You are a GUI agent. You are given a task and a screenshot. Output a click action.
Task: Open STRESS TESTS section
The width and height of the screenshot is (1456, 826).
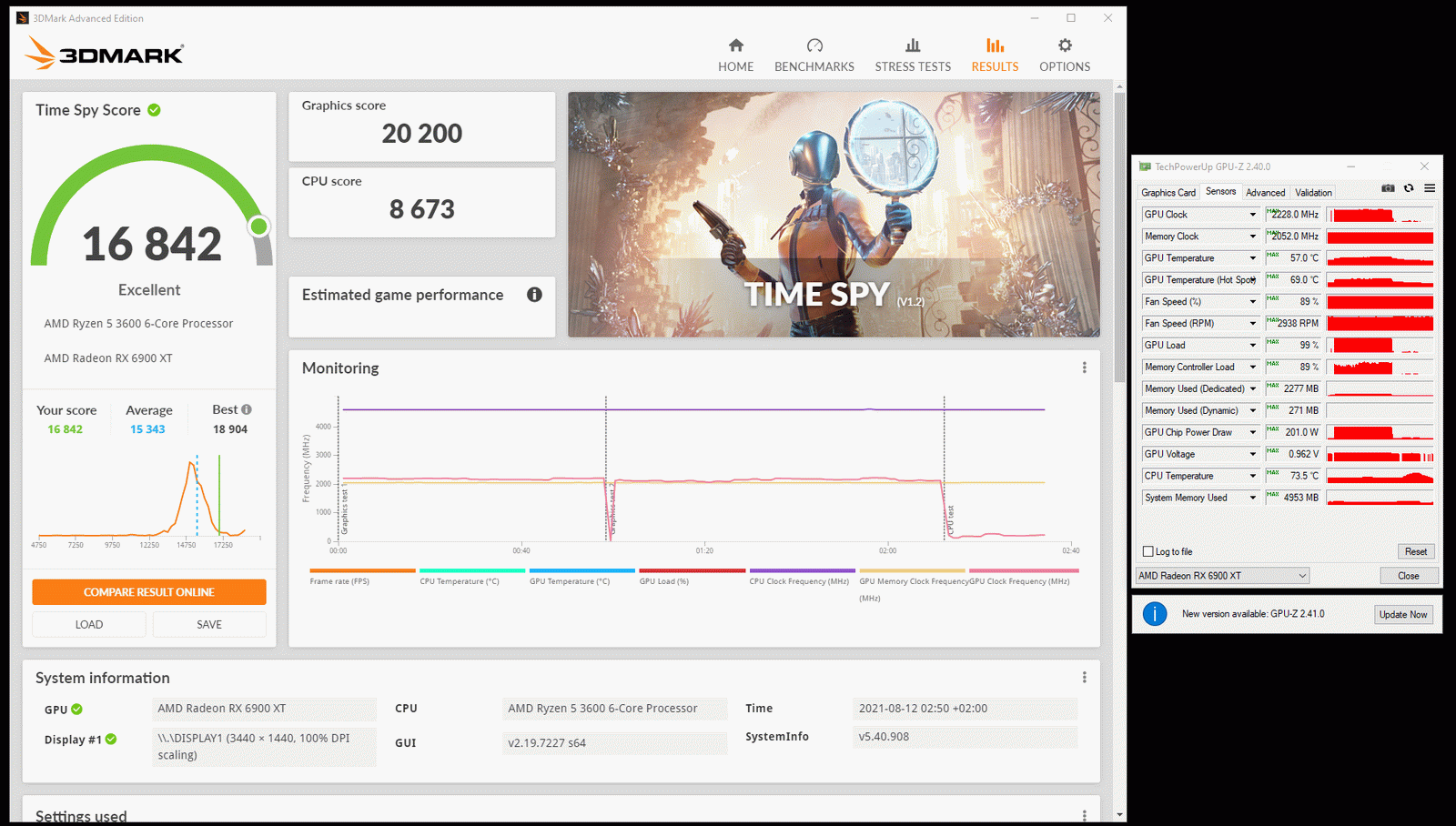913,55
